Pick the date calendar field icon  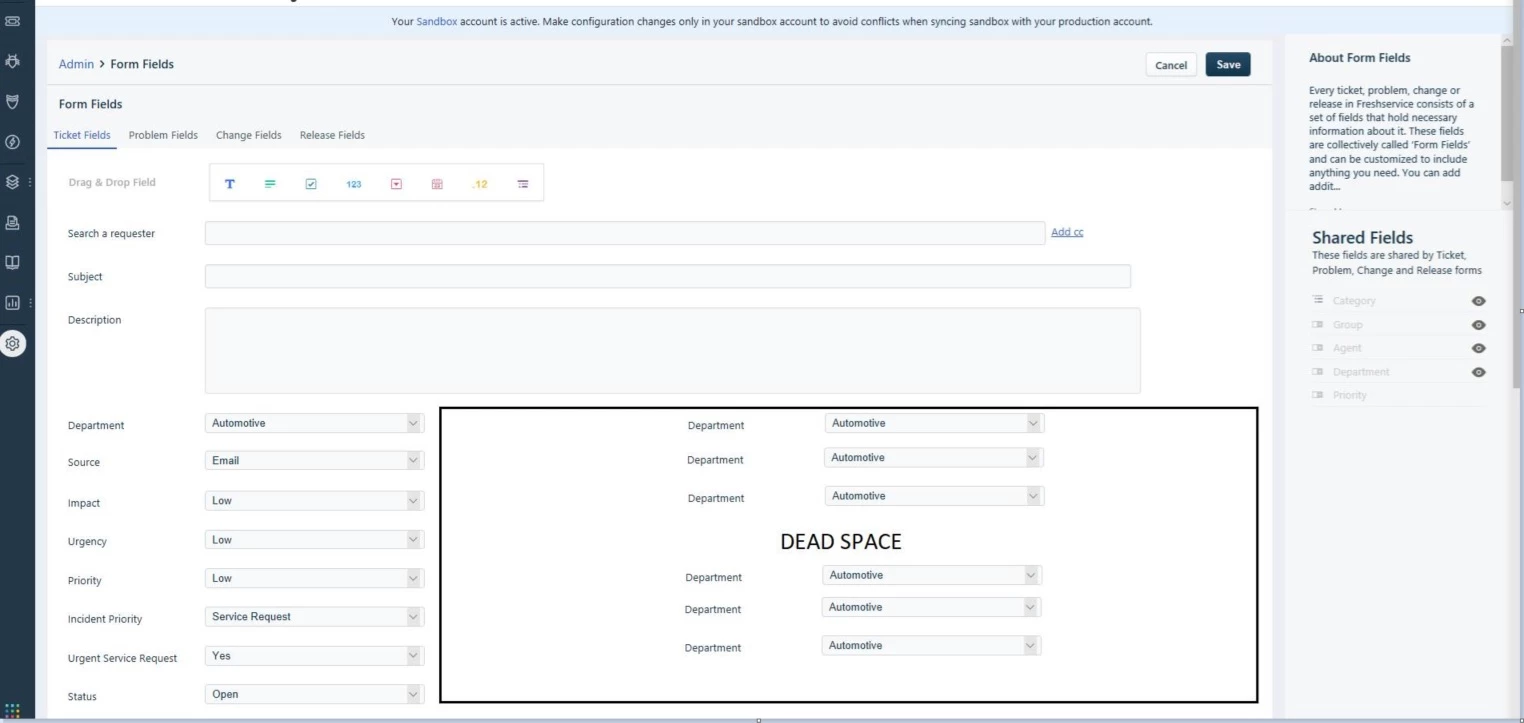(x=437, y=184)
